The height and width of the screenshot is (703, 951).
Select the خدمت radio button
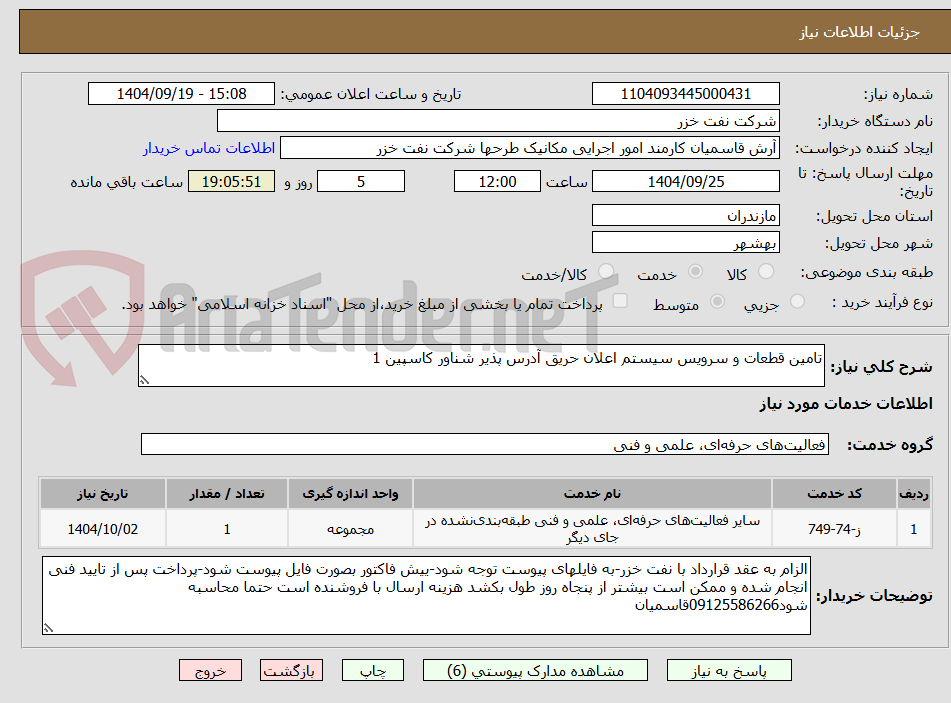tap(696, 271)
